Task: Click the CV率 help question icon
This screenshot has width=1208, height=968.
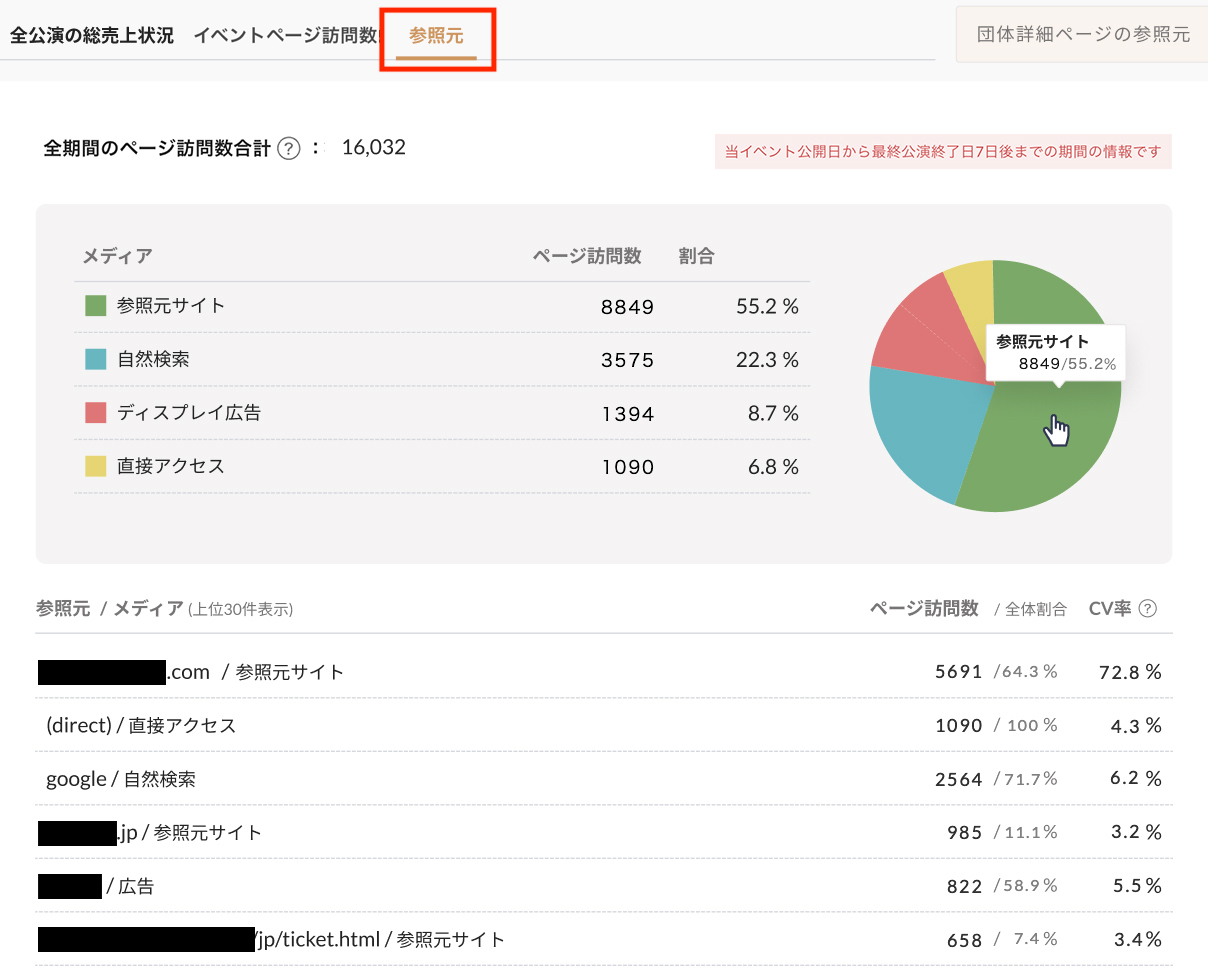Action: tap(1148, 608)
